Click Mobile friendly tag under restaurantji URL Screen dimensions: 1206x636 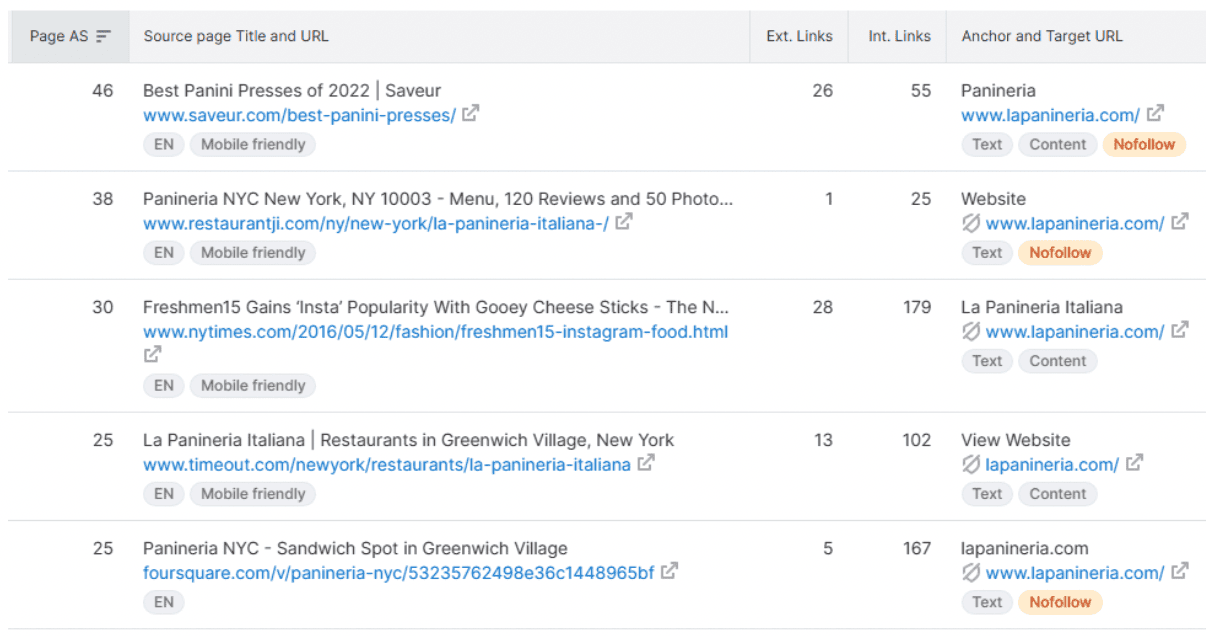[x=253, y=253]
